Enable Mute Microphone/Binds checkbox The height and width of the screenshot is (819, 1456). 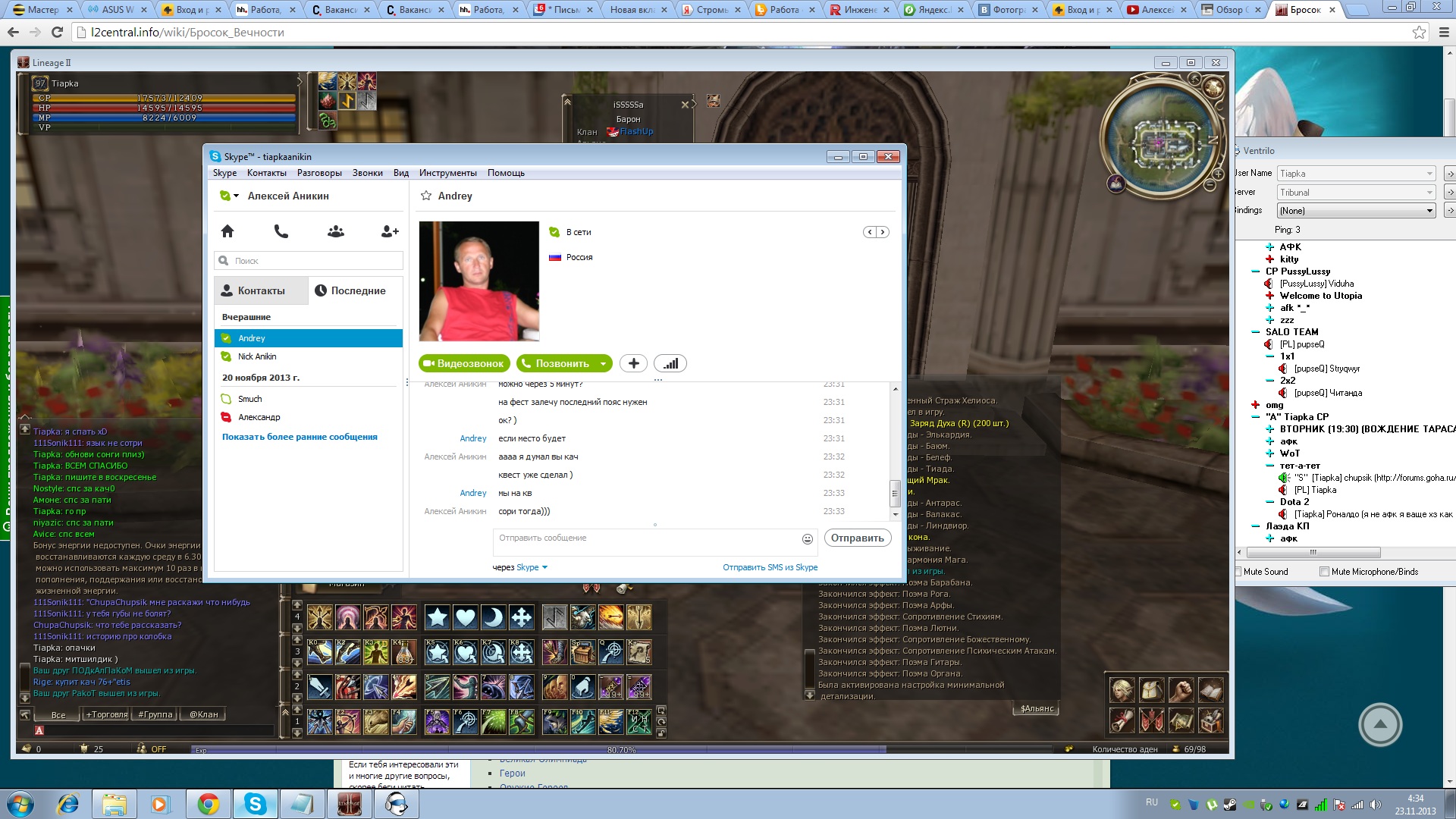point(1324,572)
